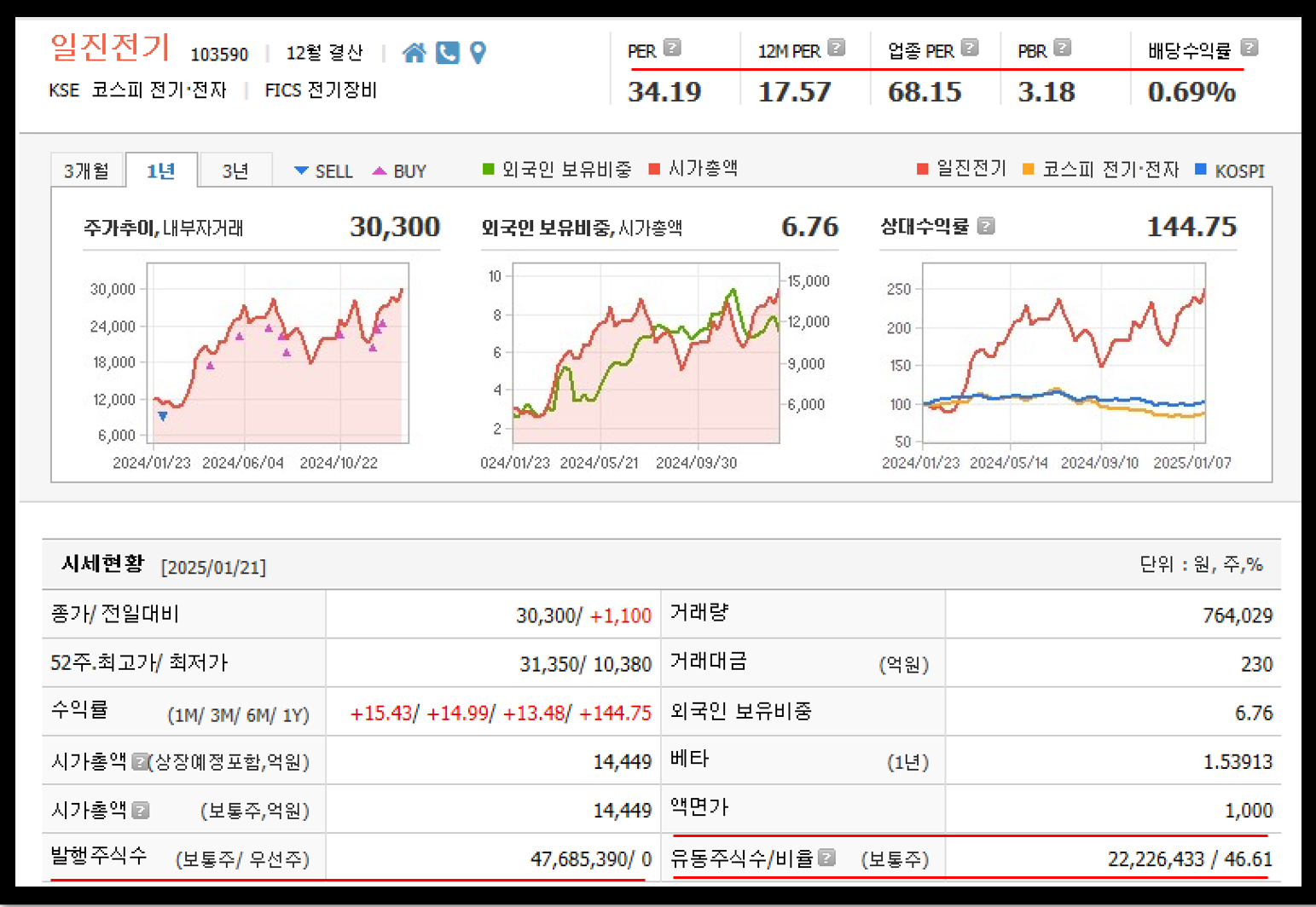Screen dimensions: 1316x907
Task: Click the 일진전기 company name title
Action: [110, 46]
